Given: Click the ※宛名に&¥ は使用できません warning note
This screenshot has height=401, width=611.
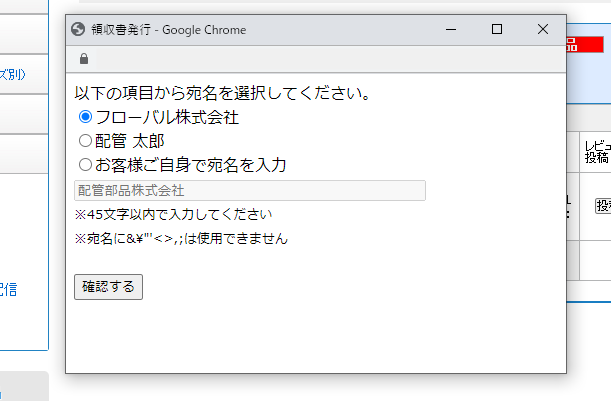Looking at the screenshot, I should point(181,239).
